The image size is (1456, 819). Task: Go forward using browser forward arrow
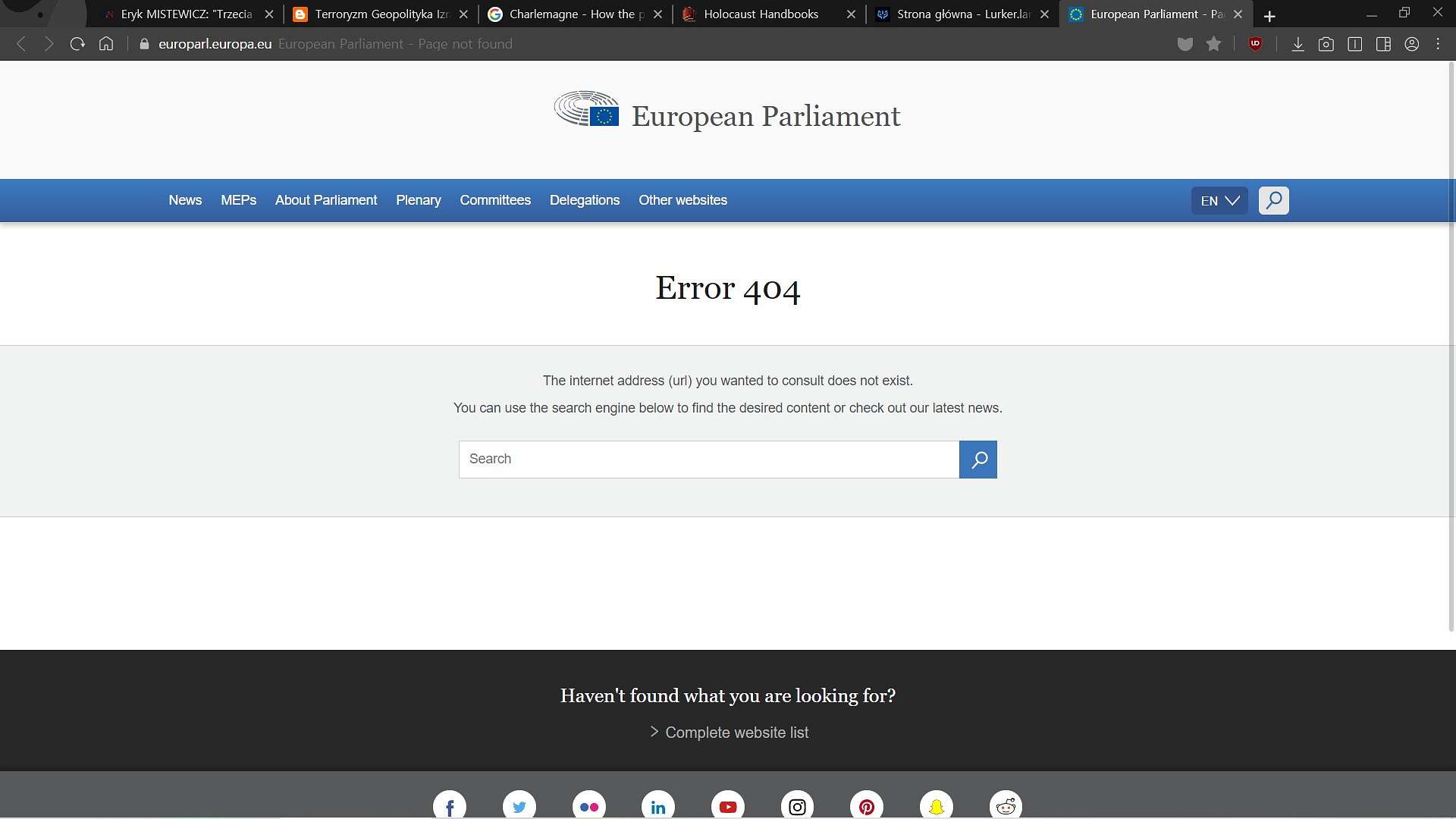49,44
